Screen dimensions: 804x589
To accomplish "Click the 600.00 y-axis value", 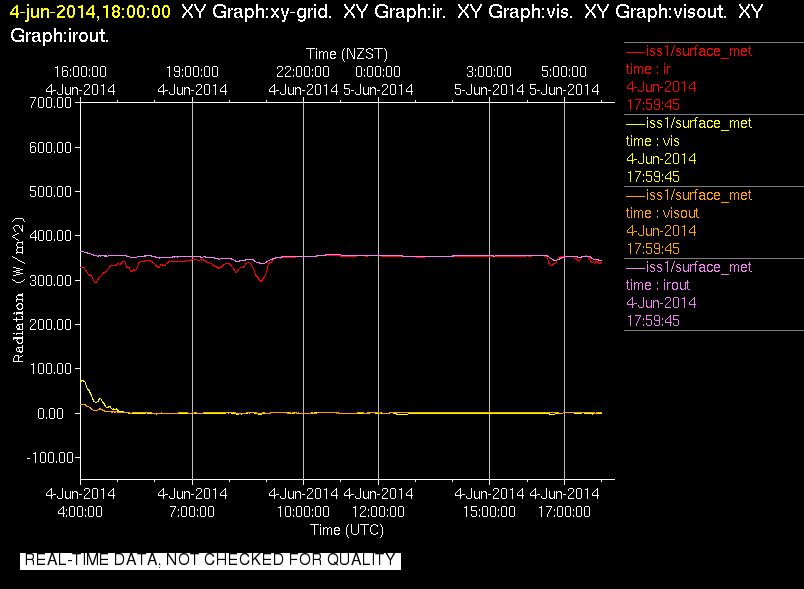I will pyautogui.click(x=50, y=148).
